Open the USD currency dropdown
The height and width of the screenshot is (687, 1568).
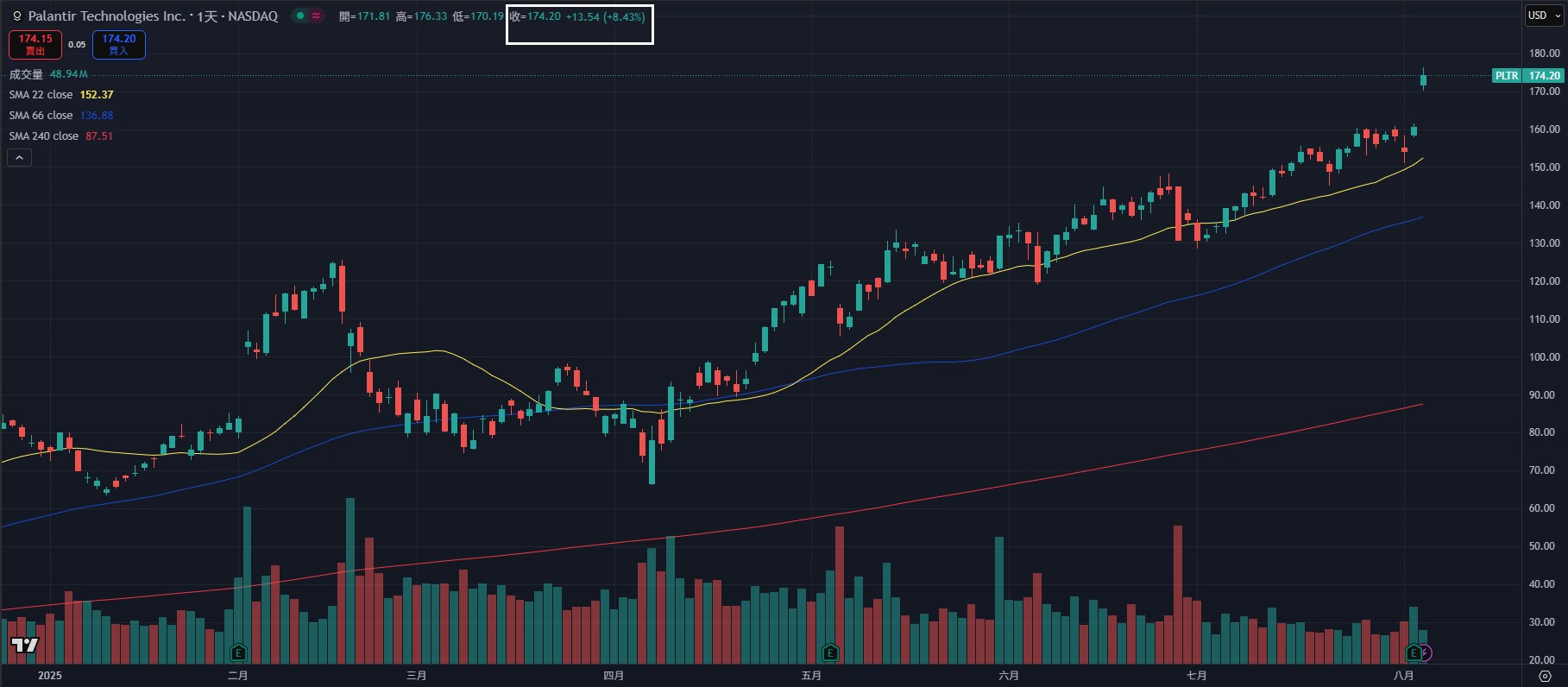pos(1544,16)
